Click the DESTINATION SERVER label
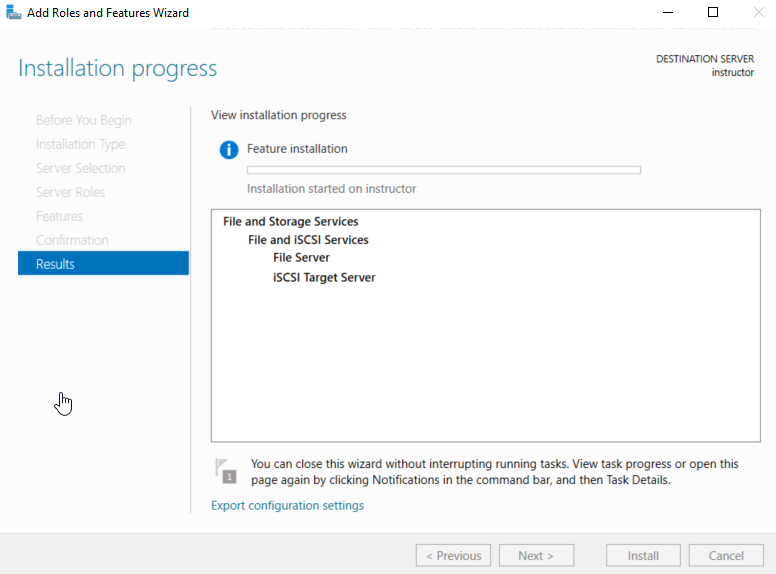The width and height of the screenshot is (776, 574). pos(705,59)
